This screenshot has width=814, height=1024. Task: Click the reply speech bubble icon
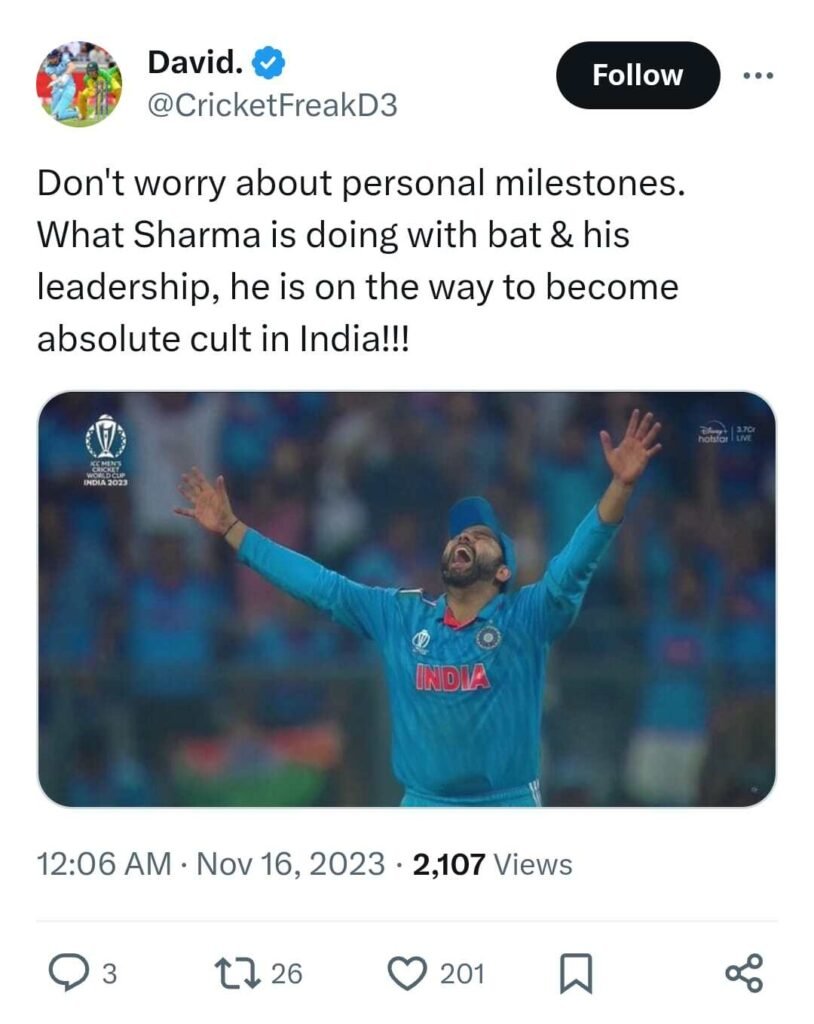[69, 973]
